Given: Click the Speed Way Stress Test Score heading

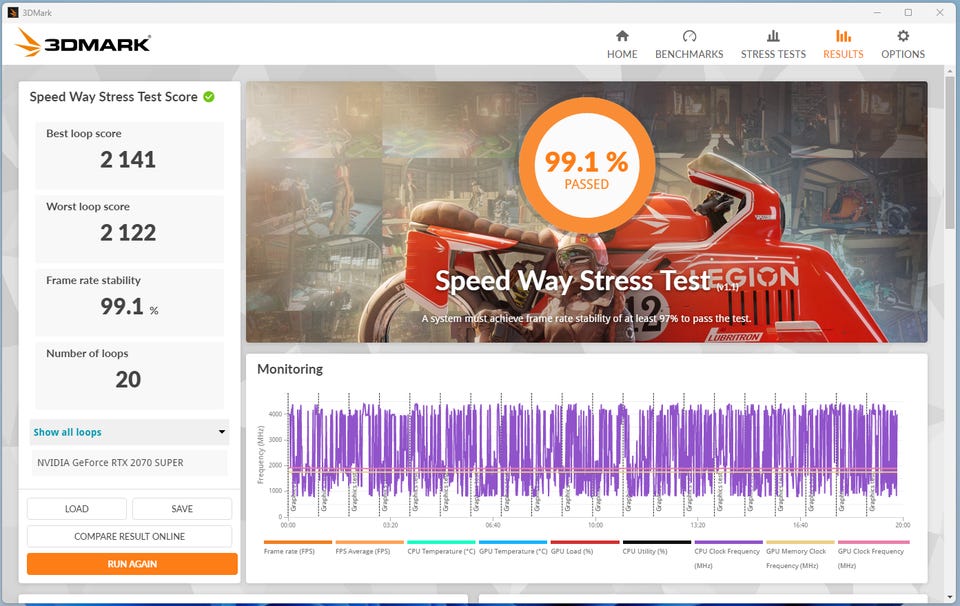Looking at the screenshot, I should tap(113, 97).
